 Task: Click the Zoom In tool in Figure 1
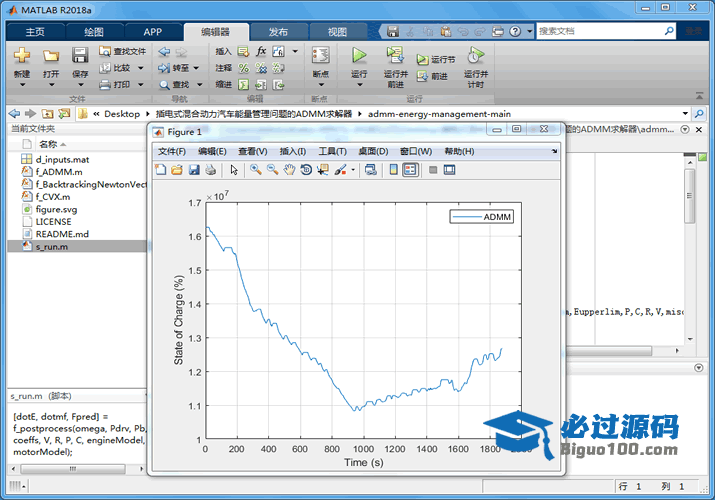coord(256,170)
